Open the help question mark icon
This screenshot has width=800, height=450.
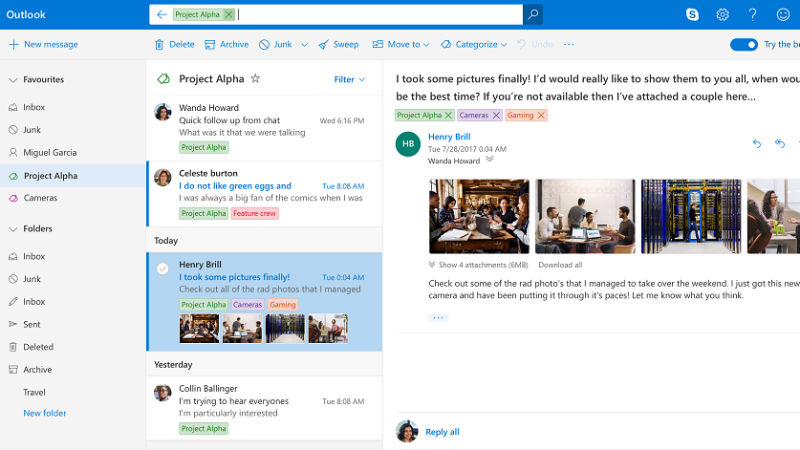[x=753, y=14]
